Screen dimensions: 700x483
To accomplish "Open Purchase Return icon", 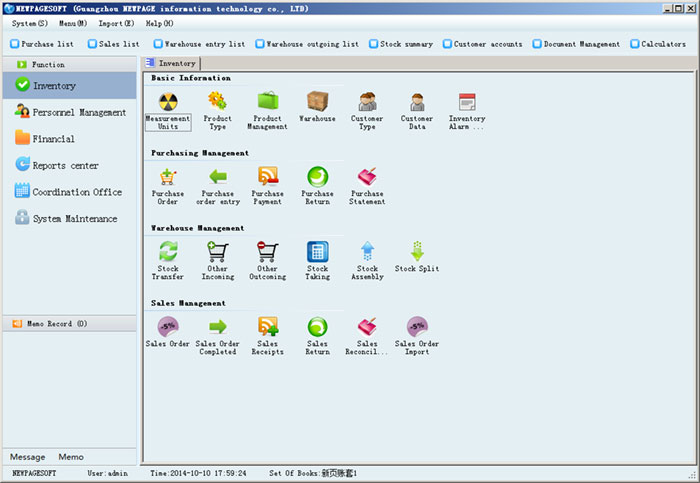I will click(317, 177).
